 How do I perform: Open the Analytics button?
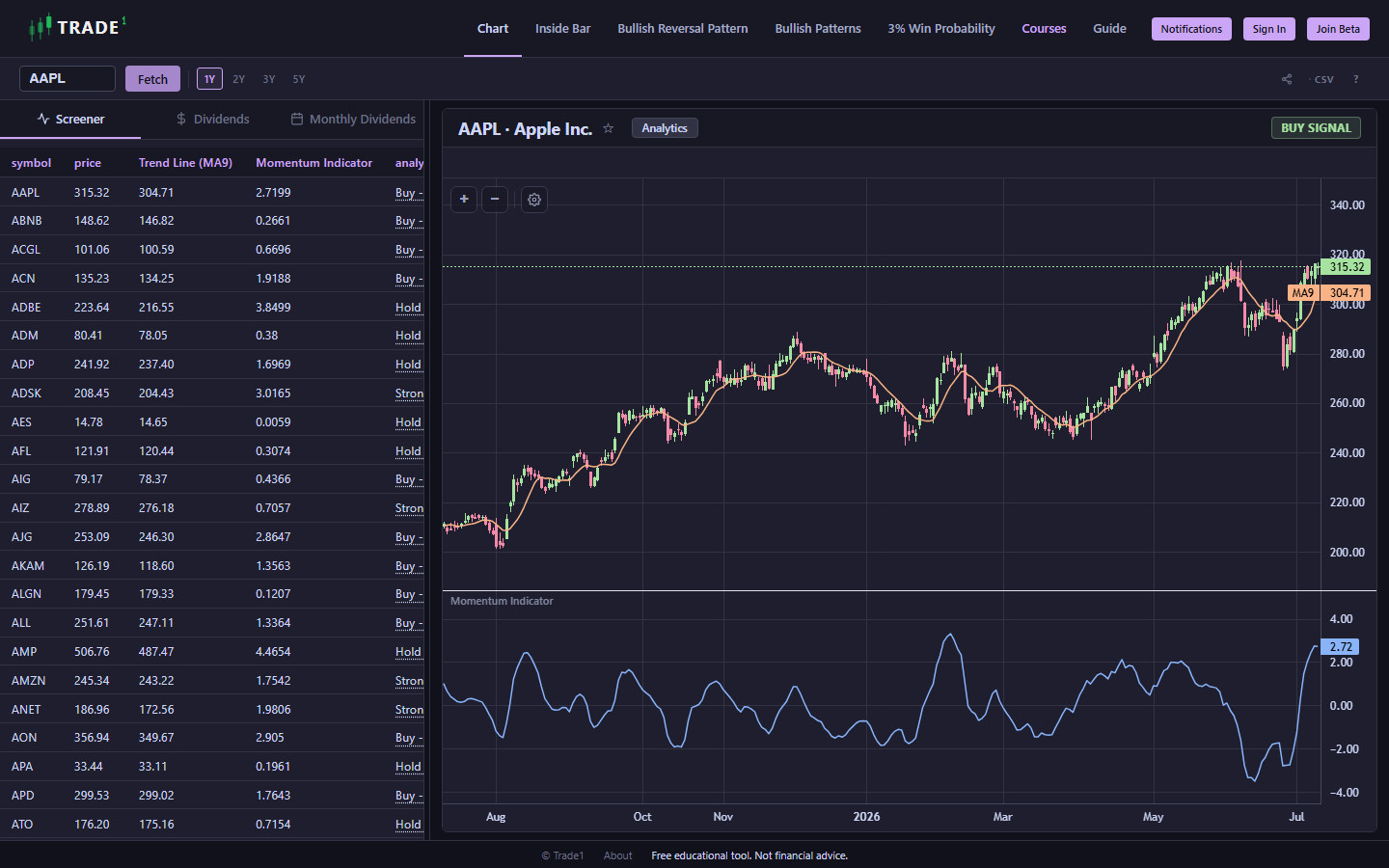click(x=665, y=128)
